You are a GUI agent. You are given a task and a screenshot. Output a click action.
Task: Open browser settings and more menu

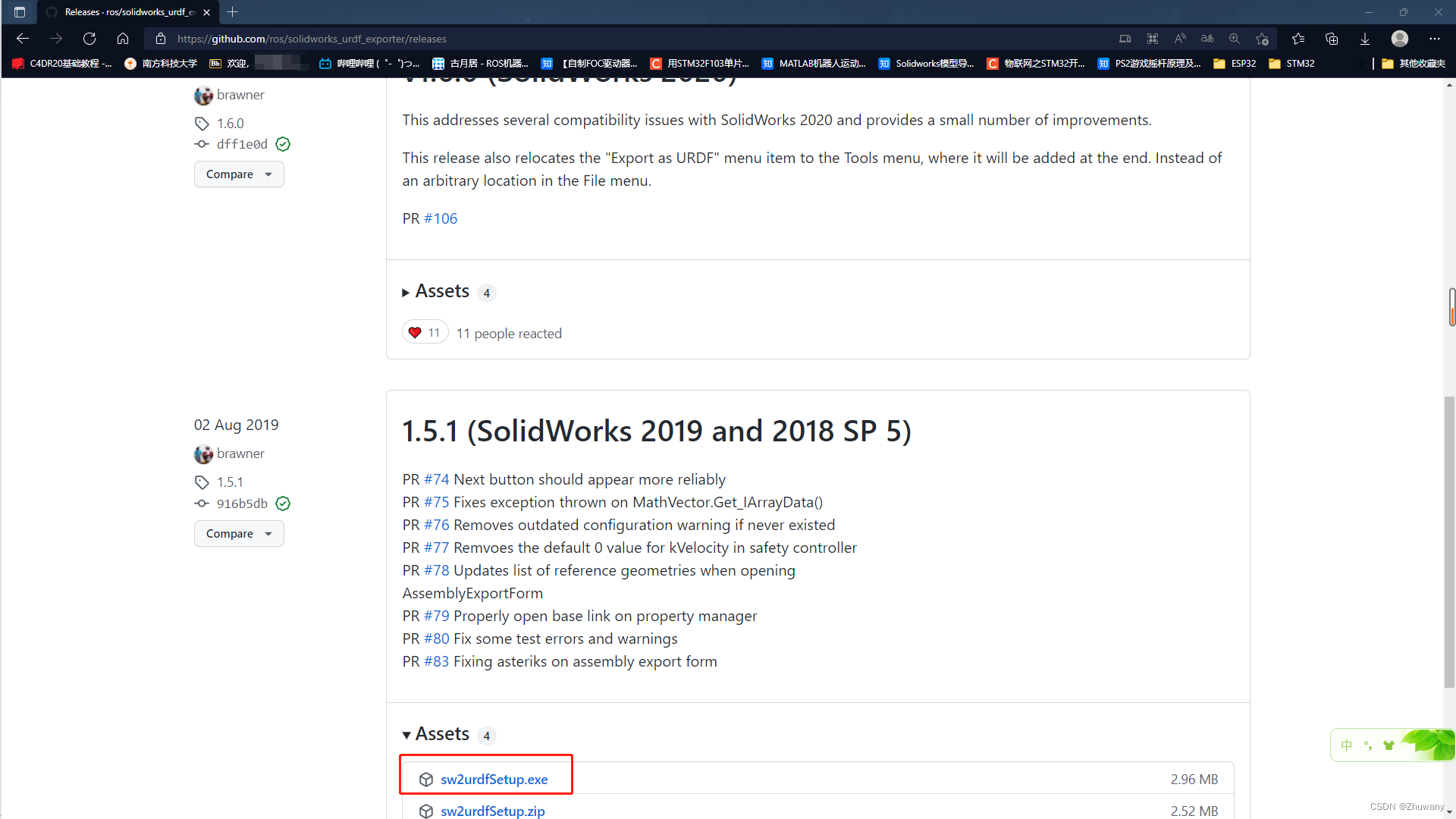click(1435, 39)
